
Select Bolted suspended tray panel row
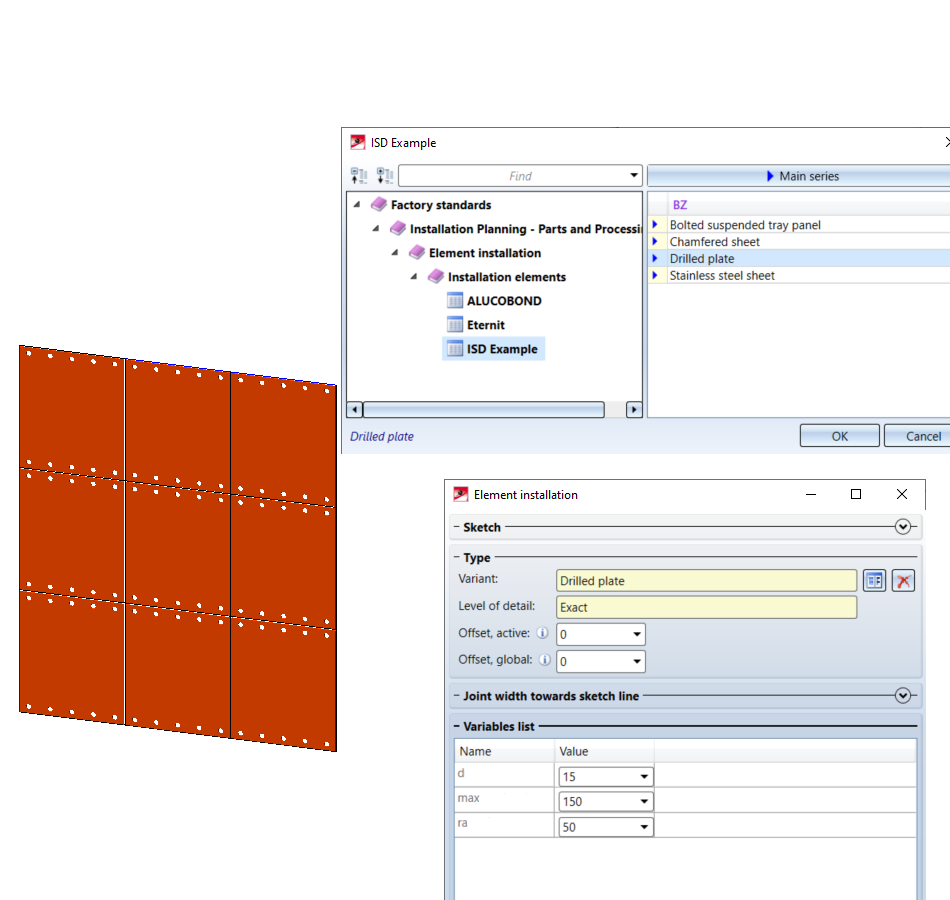coord(745,225)
